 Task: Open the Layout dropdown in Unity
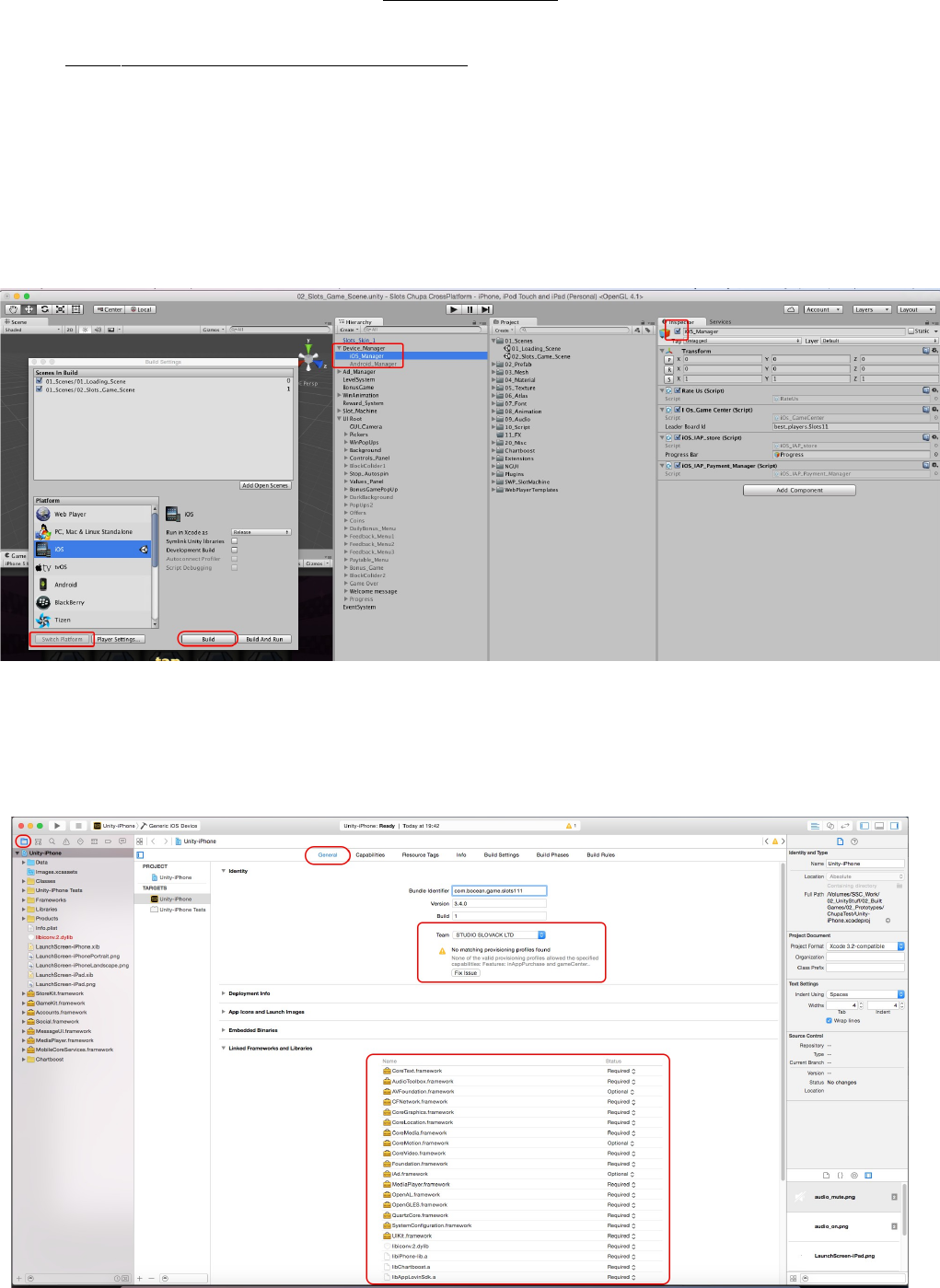[916, 309]
